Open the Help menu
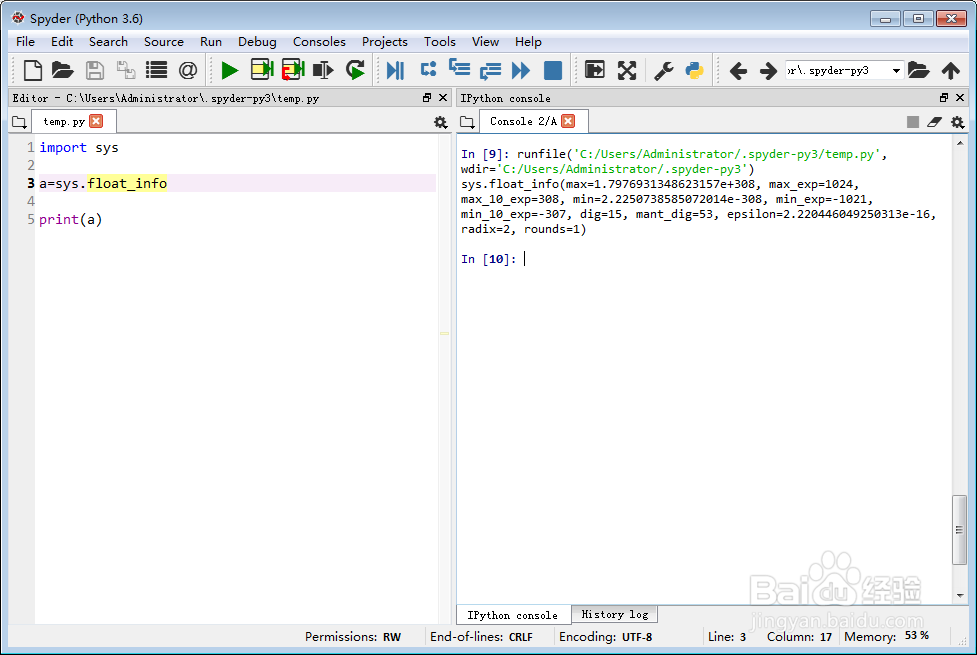Image resolution: width=977 pixels, height=655 pixels. click(528, 42)
